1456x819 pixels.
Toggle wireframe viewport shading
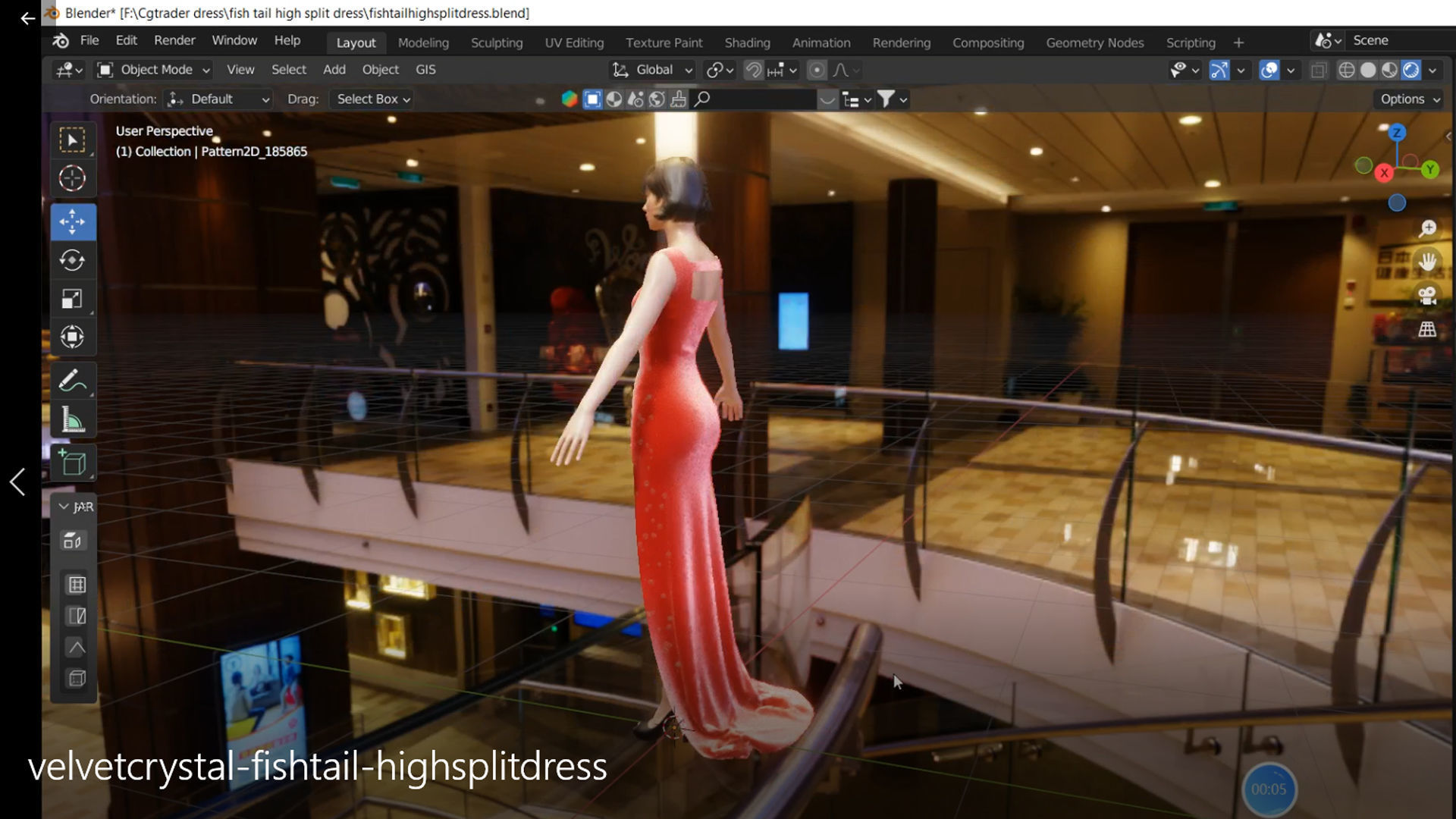coord(1347,71)
